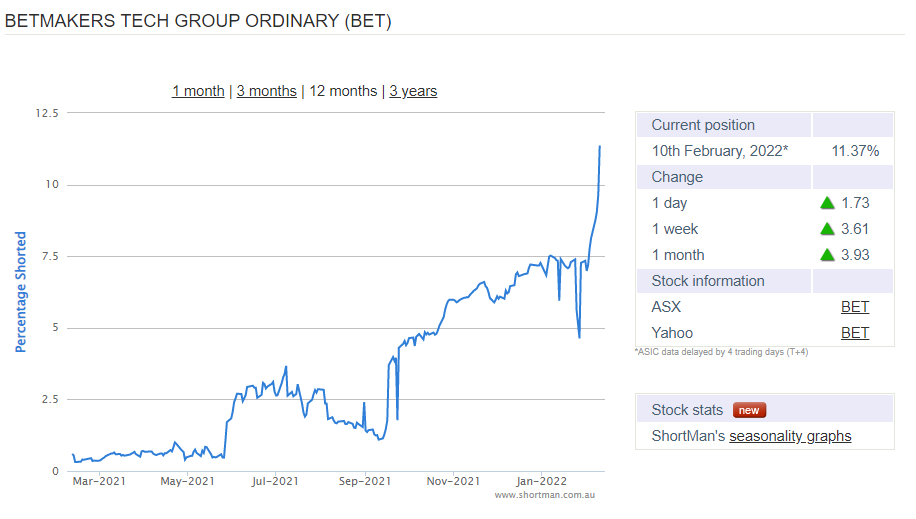Click the green up arrow beside 1 week

827,229
